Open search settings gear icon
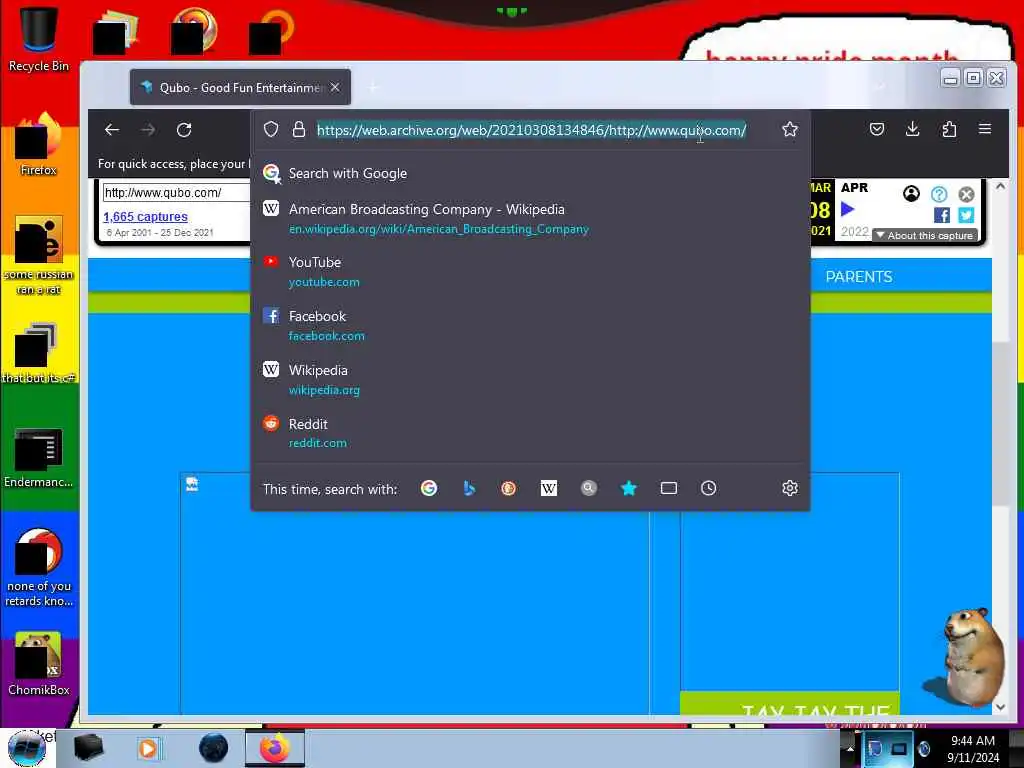The width and height of the screenshot is (1024, 768). click(790, 488)
